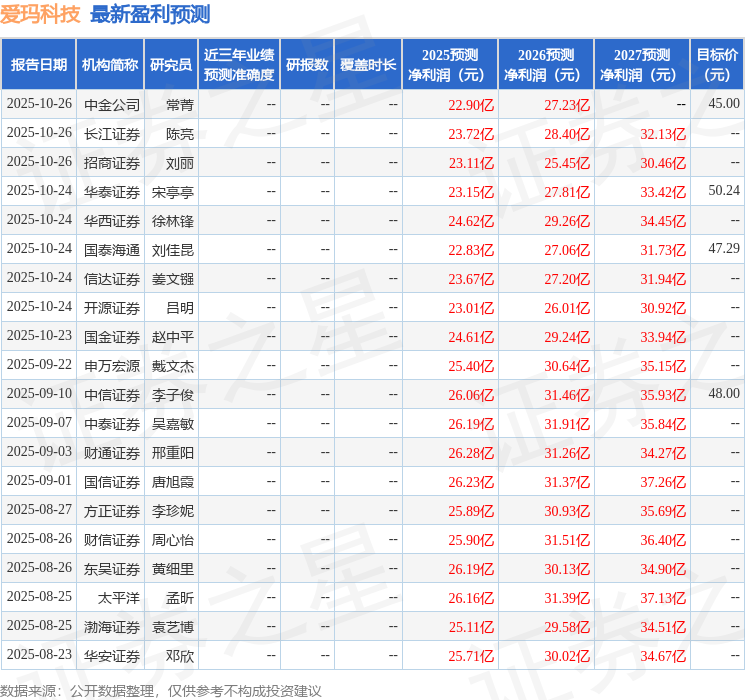
Task: Select the 覆盖时长 column header
Action: click(367, 64)
